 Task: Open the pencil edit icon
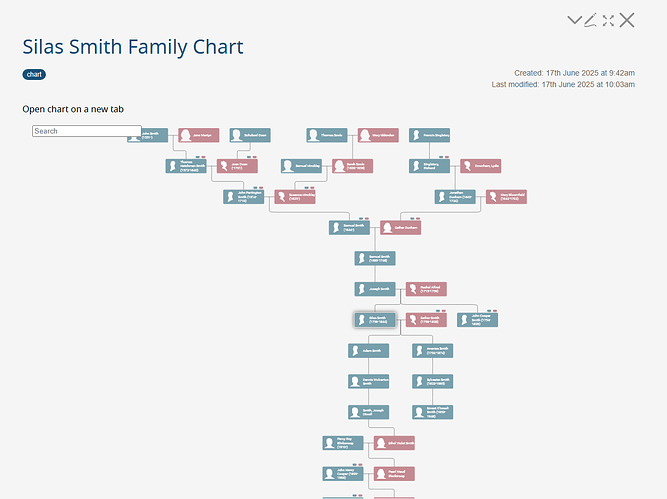[x=590, y=20]
